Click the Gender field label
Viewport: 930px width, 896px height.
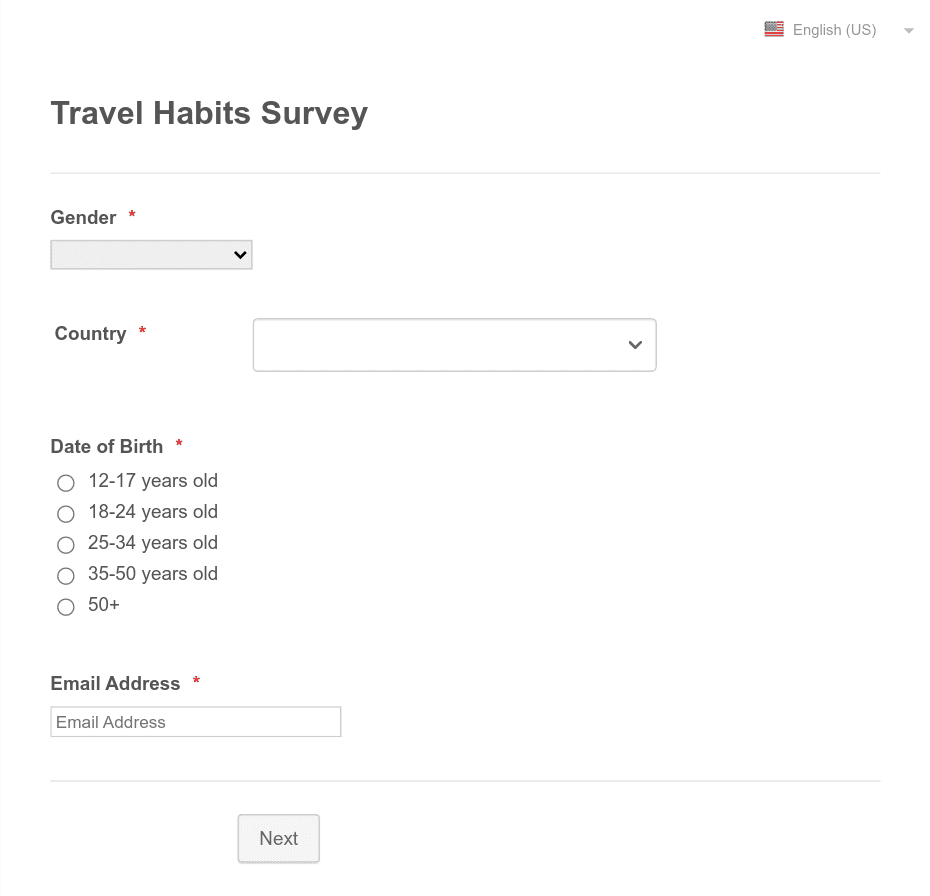[x=83, y=217]
